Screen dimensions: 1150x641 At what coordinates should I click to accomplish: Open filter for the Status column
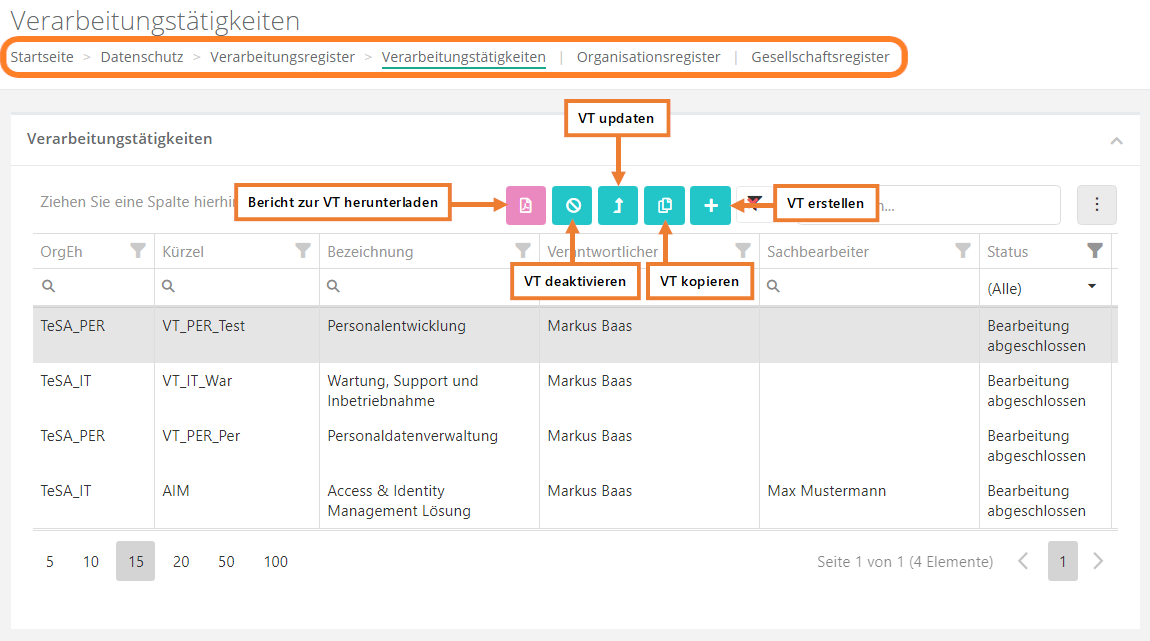tap(1095, 251)
